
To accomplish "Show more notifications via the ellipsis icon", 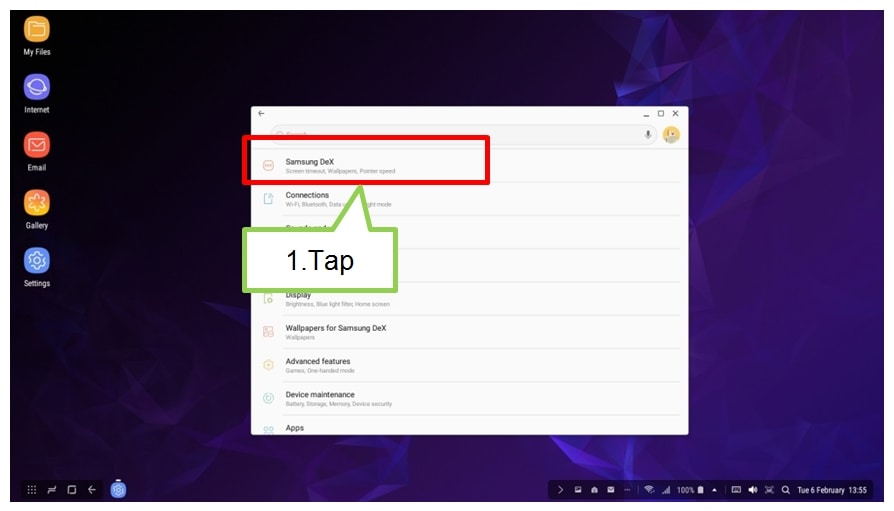I will 627,489.
